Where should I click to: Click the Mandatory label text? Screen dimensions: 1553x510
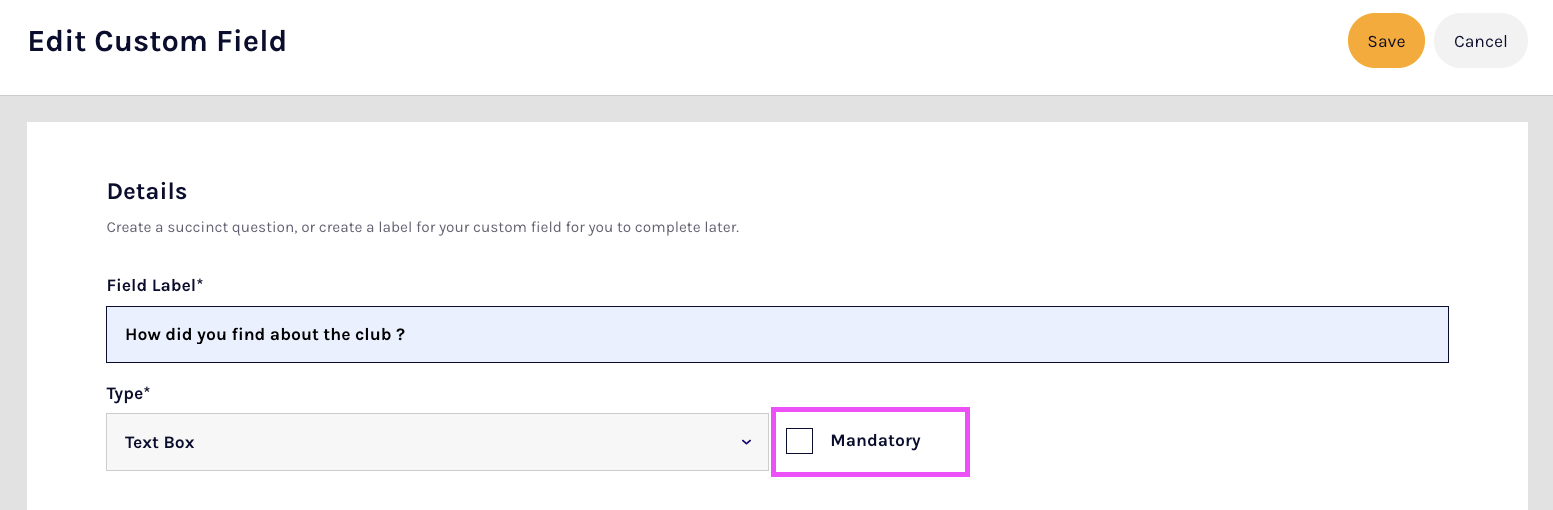[x=875, y=441]
